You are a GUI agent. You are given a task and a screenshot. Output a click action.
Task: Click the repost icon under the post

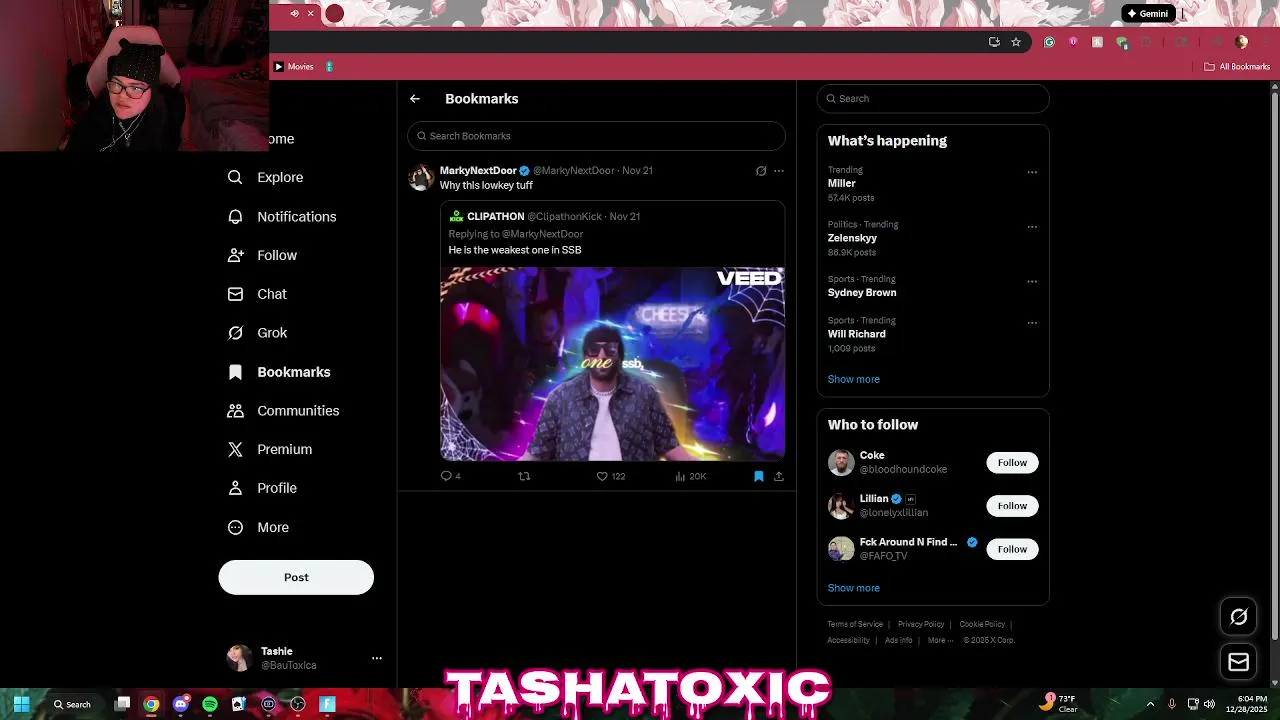(x=524, y=476)
